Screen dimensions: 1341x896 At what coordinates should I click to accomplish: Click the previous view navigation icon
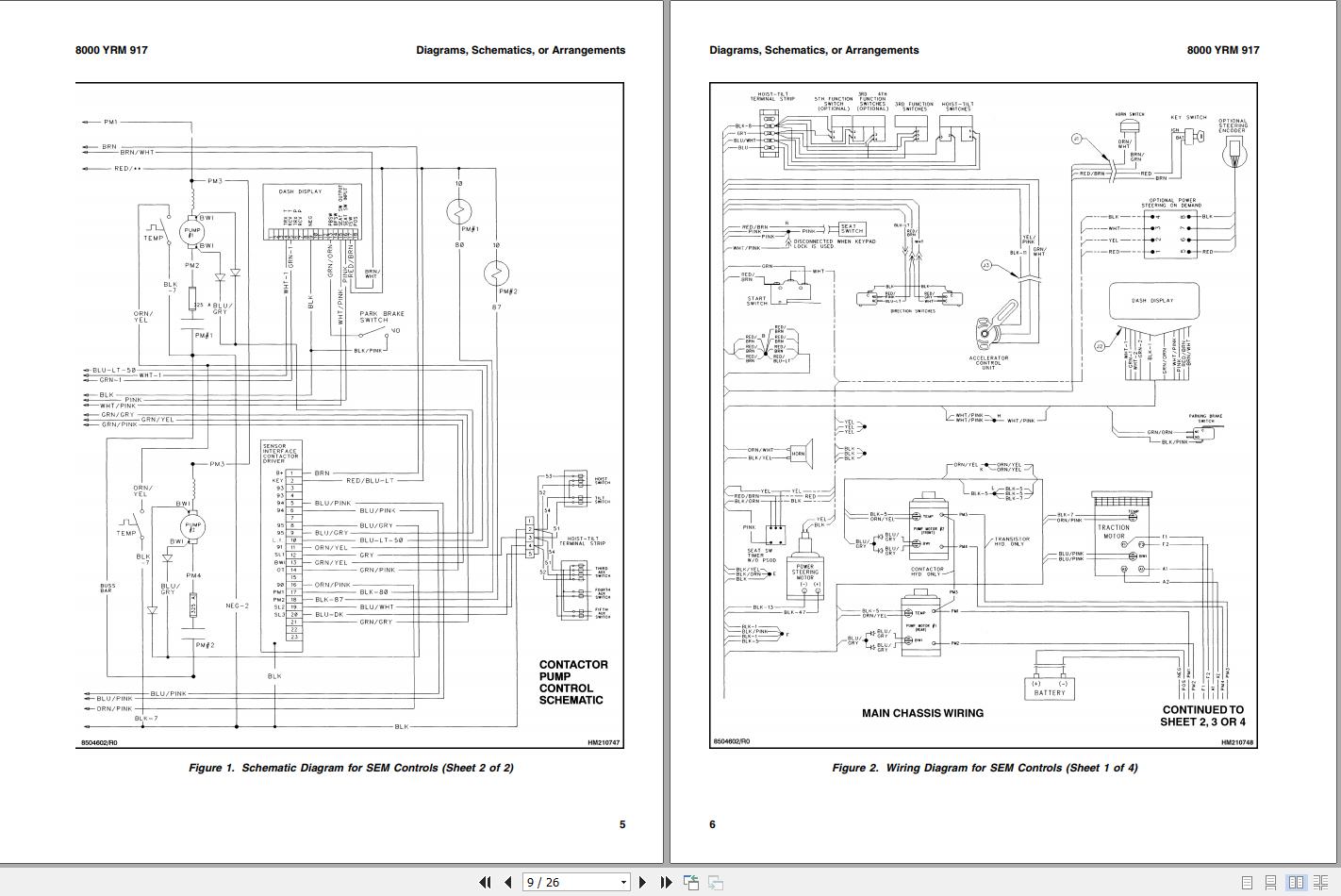(x=690, y=882)
